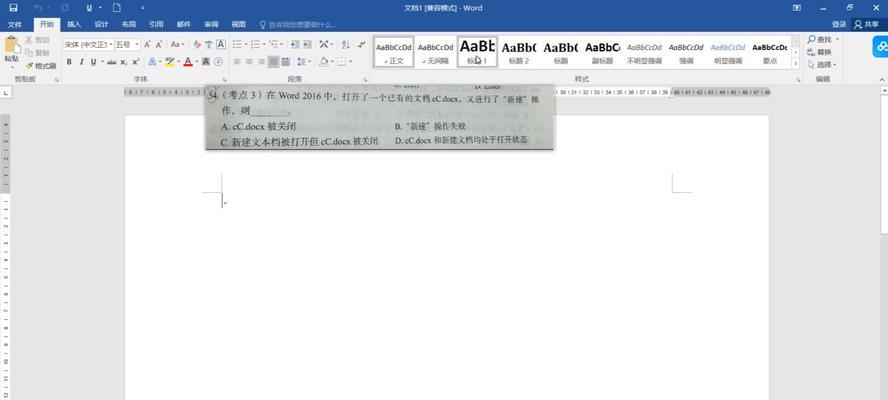The width and height of the screenshot is (888, 400).
Task: Open the File (文件) menu
Action: point(15,24)
